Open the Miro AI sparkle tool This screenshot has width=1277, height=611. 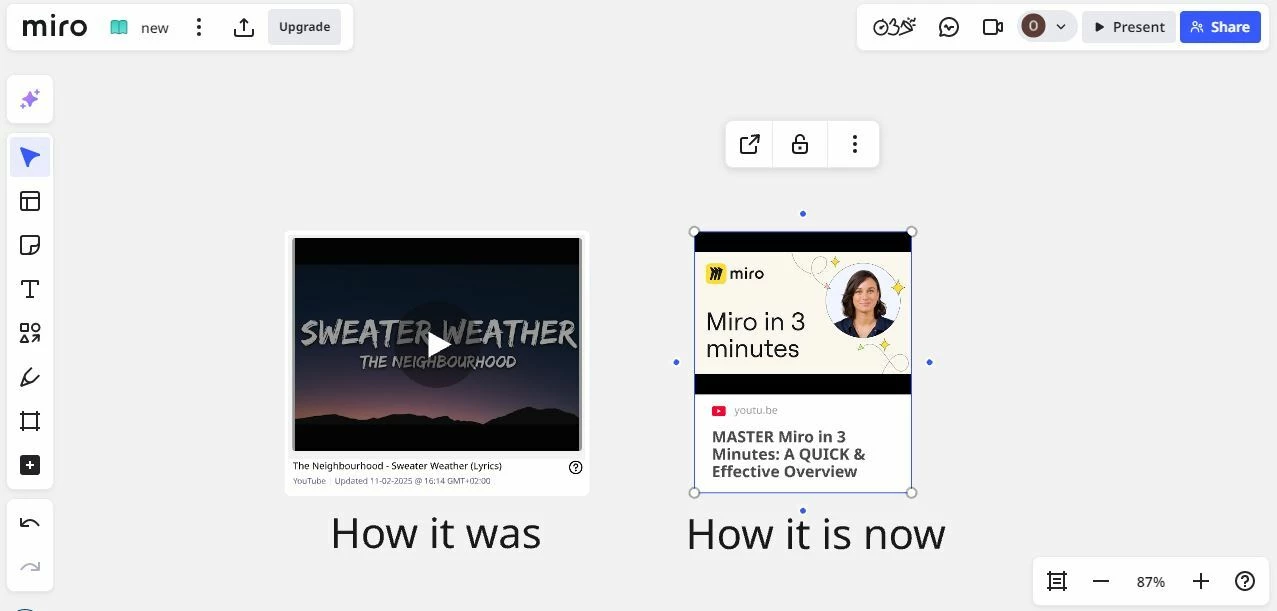click(30, 99)
